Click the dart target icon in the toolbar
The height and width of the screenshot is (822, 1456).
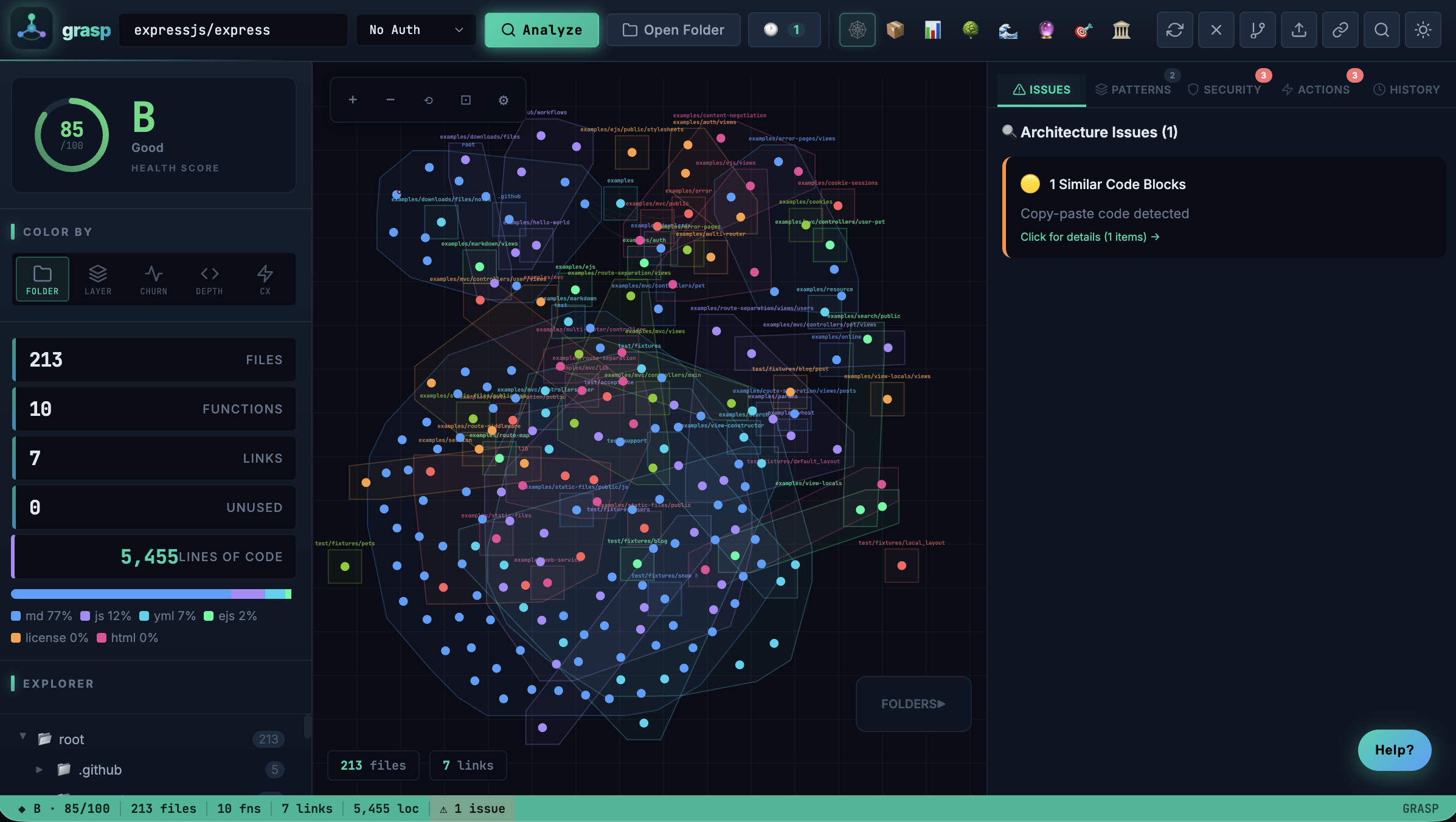pyautogui.click(x=1083, y=29)
